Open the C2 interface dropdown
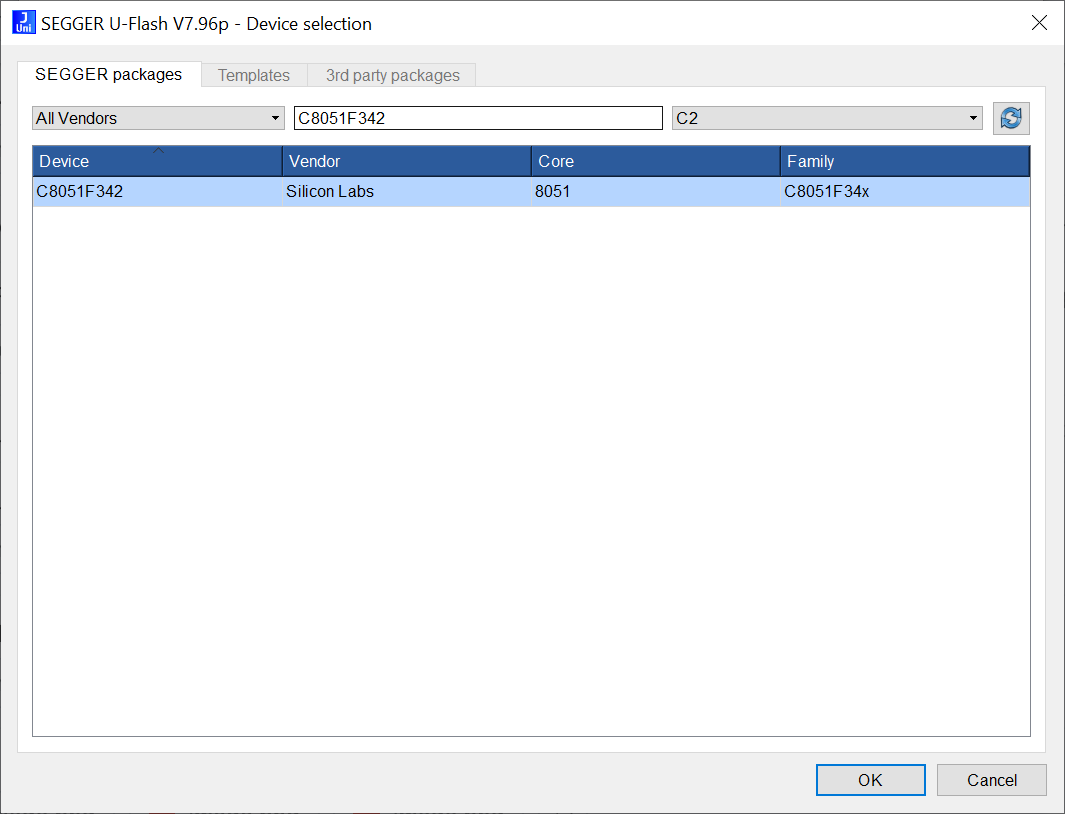 coord(827,118)
